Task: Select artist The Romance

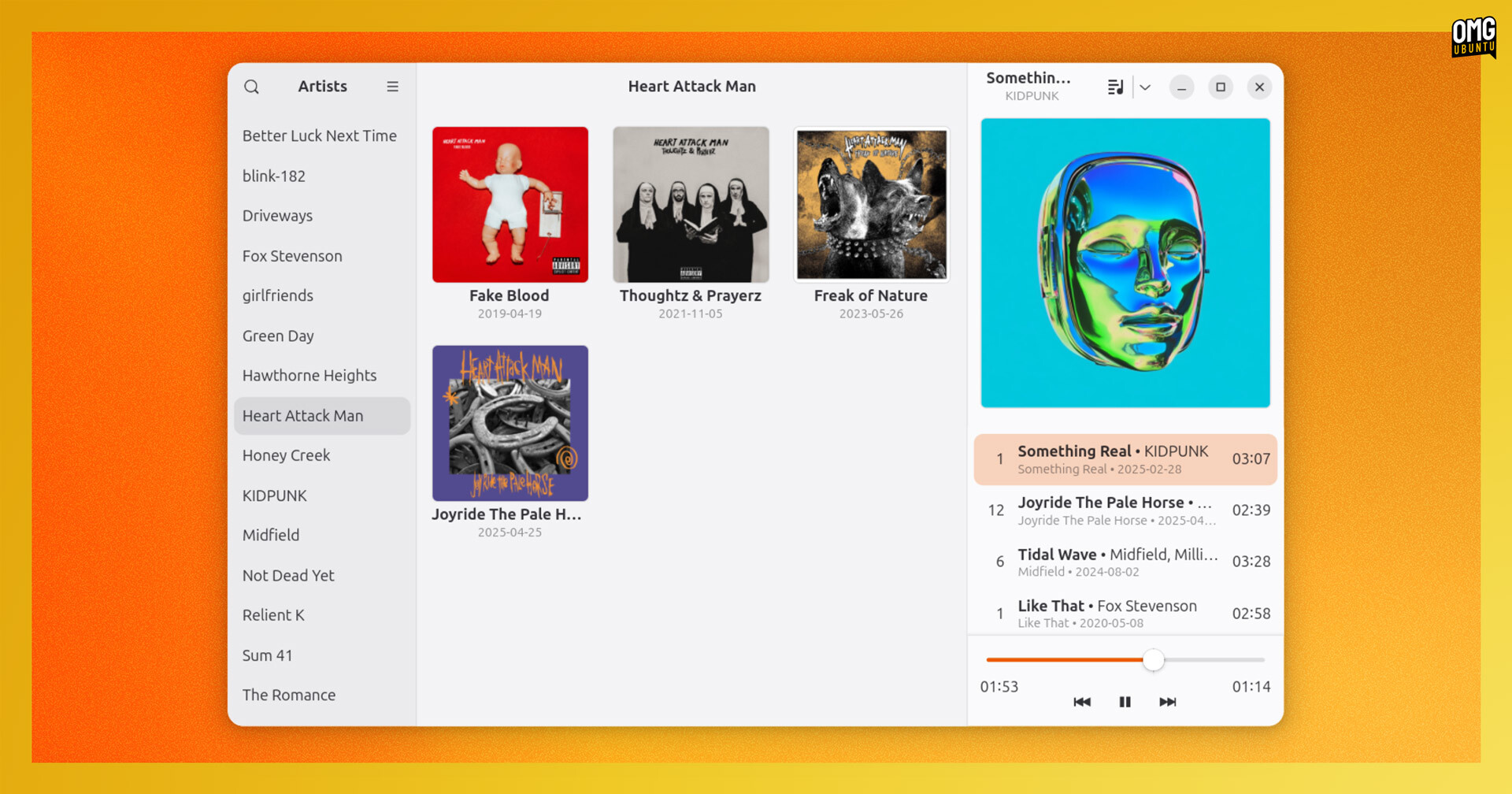Action: [x=322, y=695]
